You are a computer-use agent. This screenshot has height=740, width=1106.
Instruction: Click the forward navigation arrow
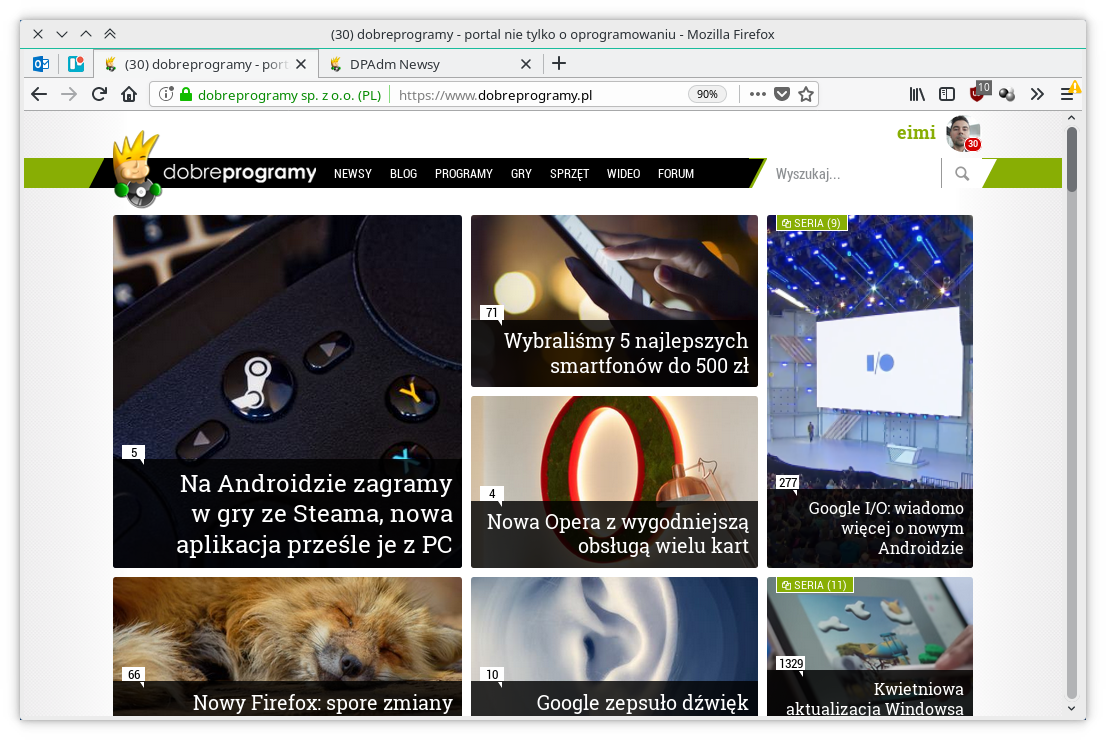(x=68, y=95)
